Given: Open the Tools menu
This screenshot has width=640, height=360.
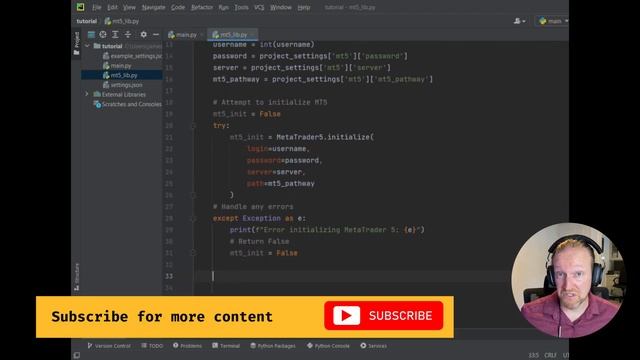Looking at the screenshot, I should pos(241,7).
